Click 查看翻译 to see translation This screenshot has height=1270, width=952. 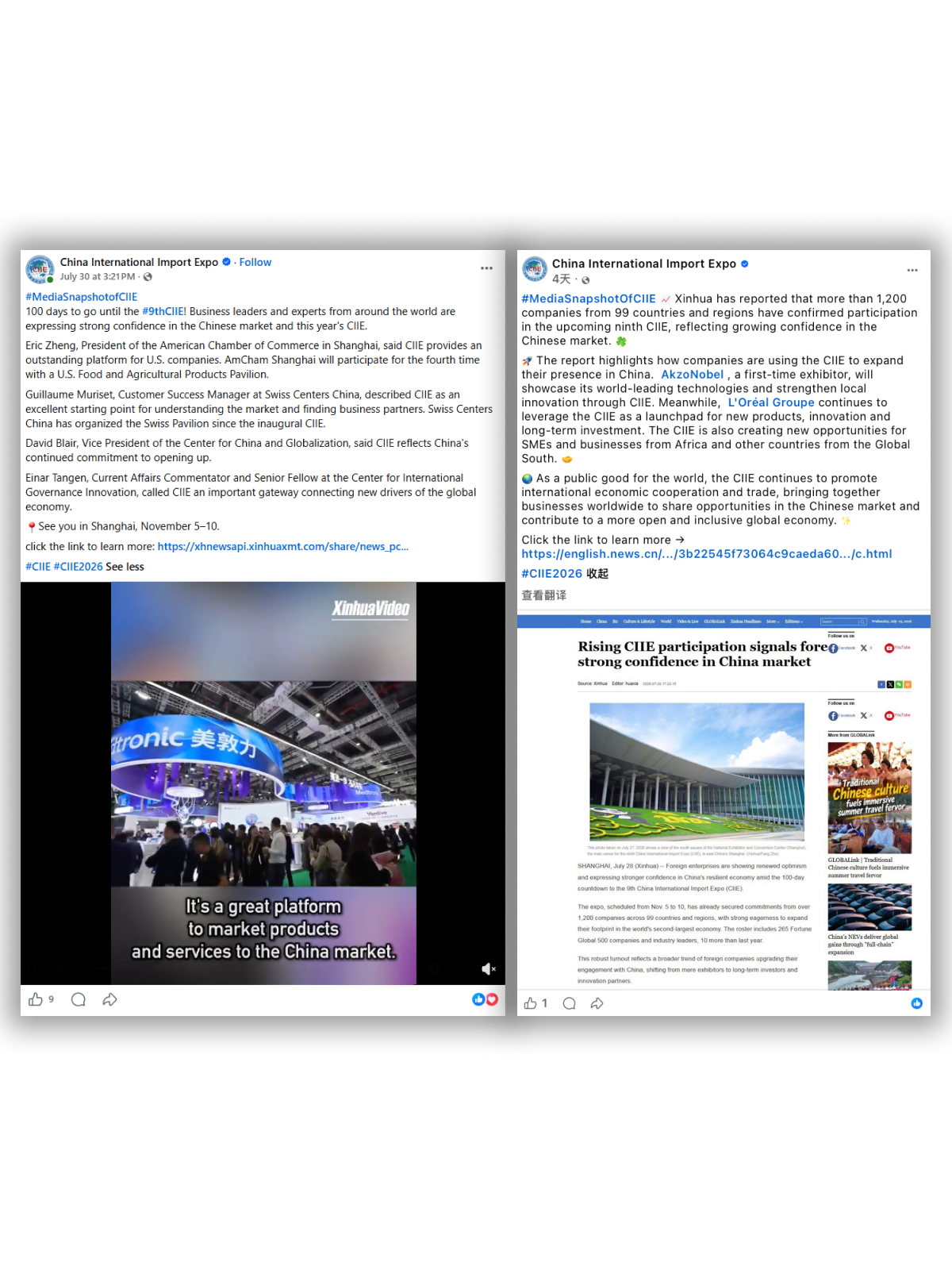pos(544,595)
